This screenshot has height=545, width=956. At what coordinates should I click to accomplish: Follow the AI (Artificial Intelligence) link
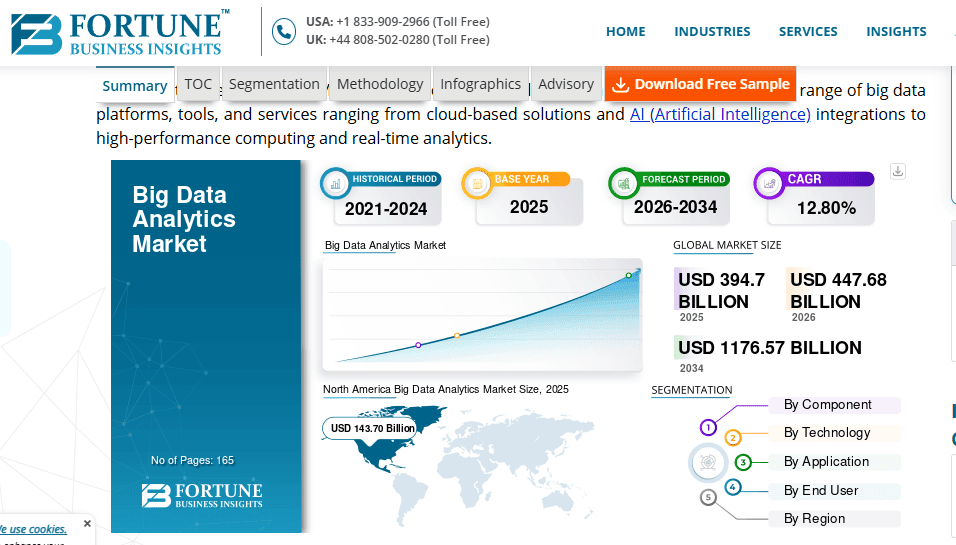[719, 114]
